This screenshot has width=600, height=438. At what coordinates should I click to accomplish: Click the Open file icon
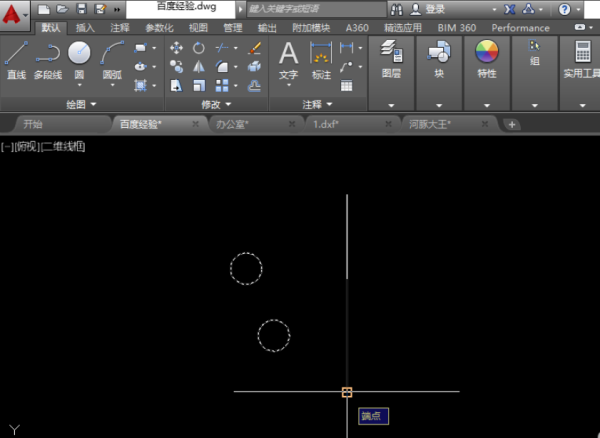tap(62, 9)
